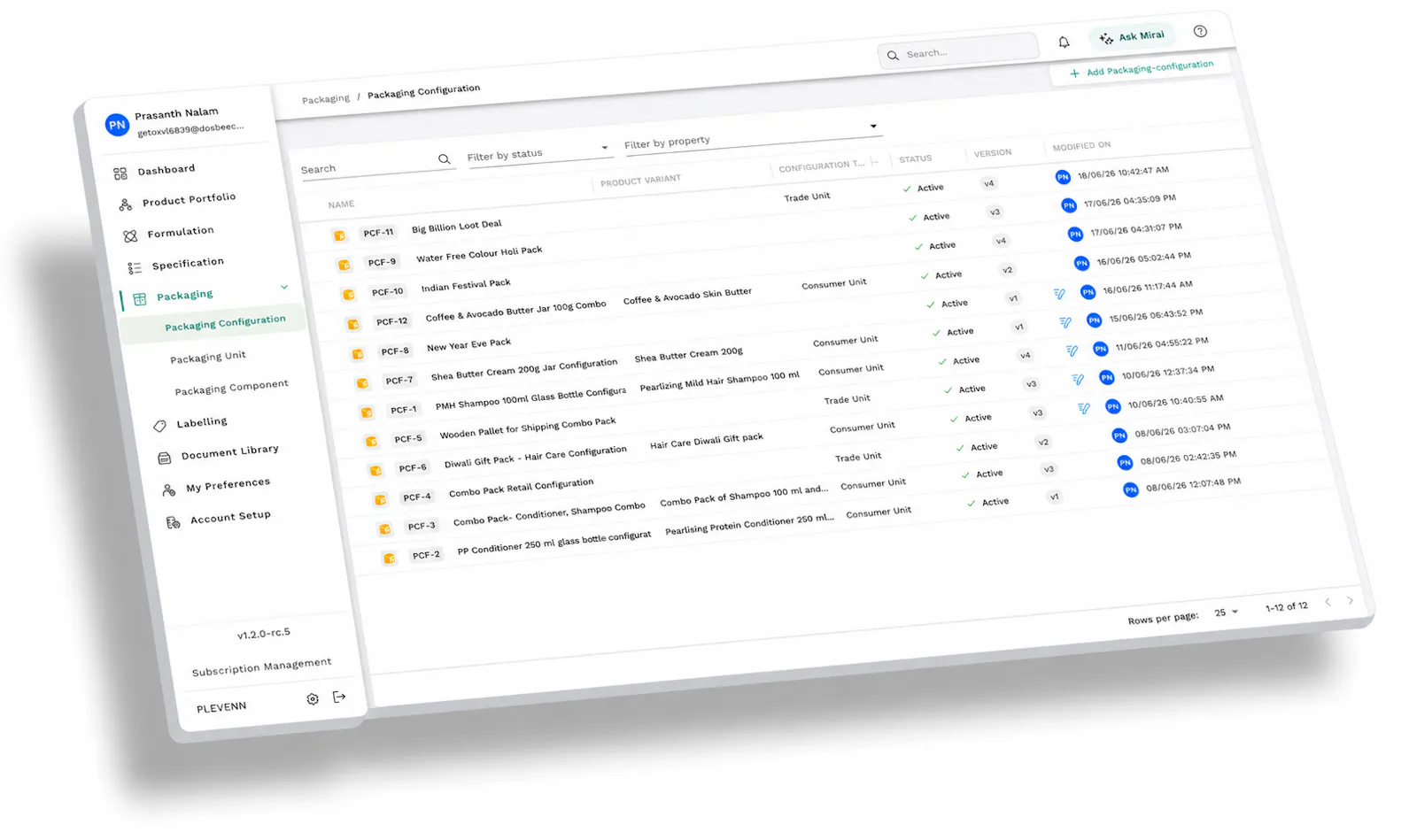Open Dashboard in the sidebar

coord(166,170)
